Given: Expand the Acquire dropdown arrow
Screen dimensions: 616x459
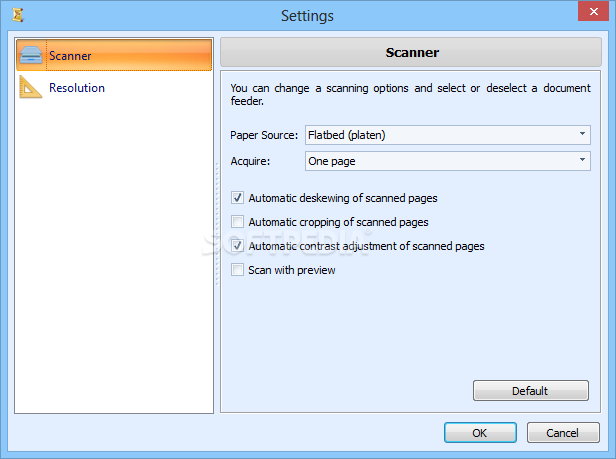Looking at the screenshot, I should [x=582, y=160].
